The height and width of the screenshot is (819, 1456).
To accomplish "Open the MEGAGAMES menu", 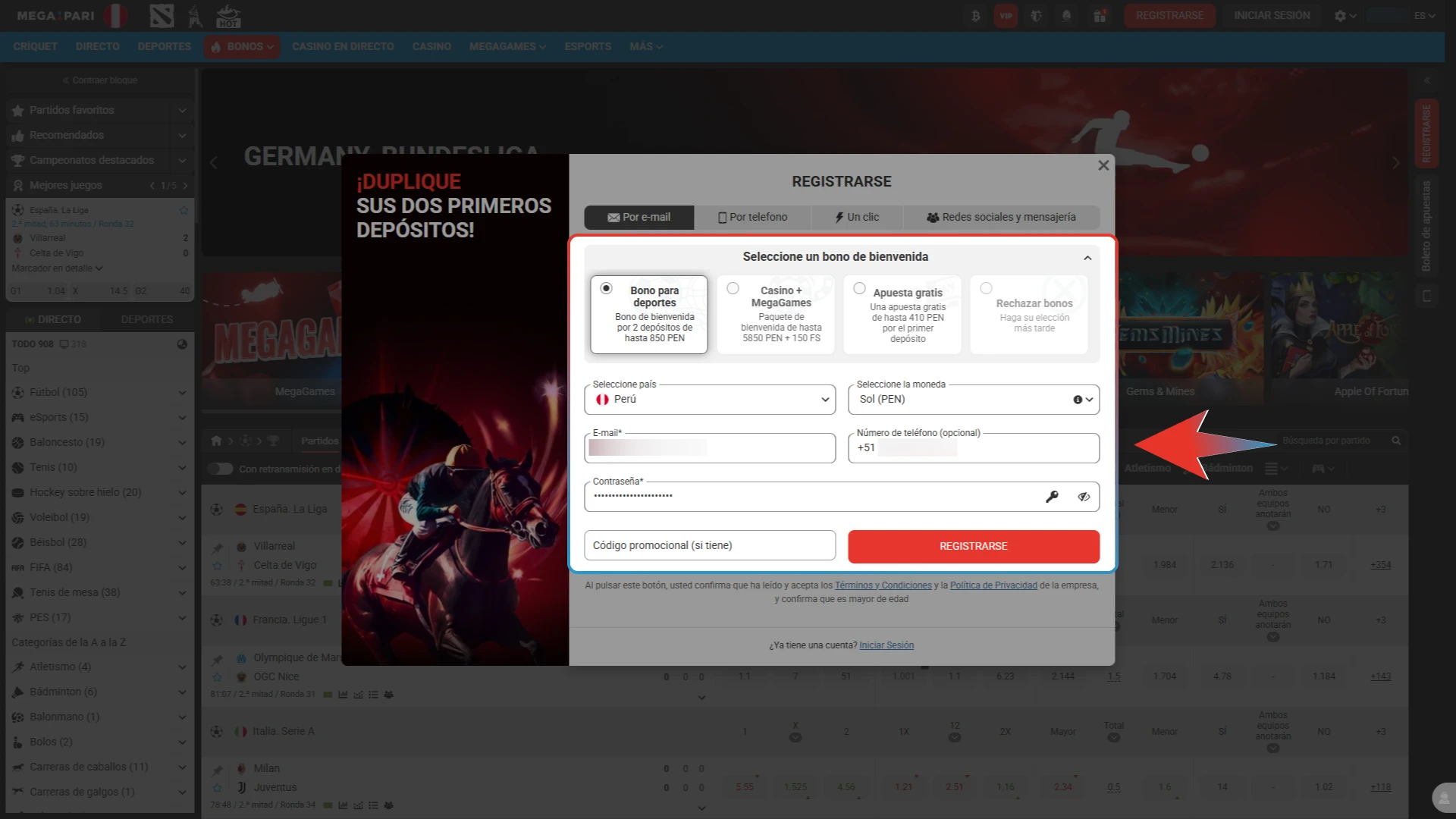I will pos(507,46).
